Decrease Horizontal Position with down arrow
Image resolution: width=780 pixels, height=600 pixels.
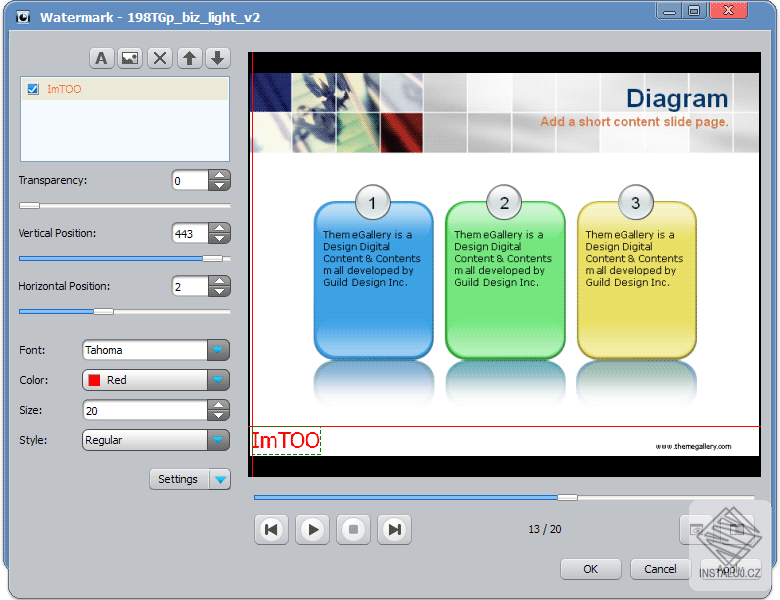click(x=219, y=292)
